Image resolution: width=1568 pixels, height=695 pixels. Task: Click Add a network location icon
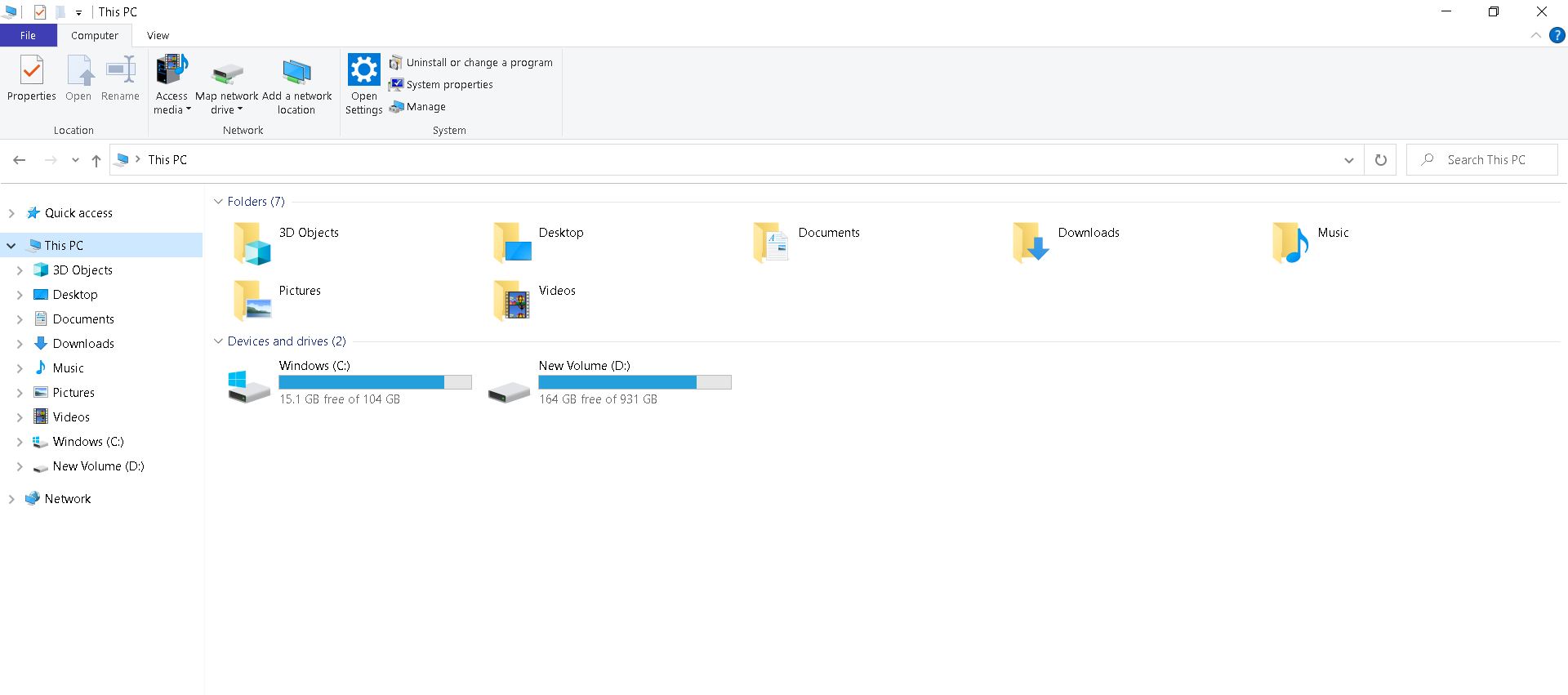[x=296, y=74]
